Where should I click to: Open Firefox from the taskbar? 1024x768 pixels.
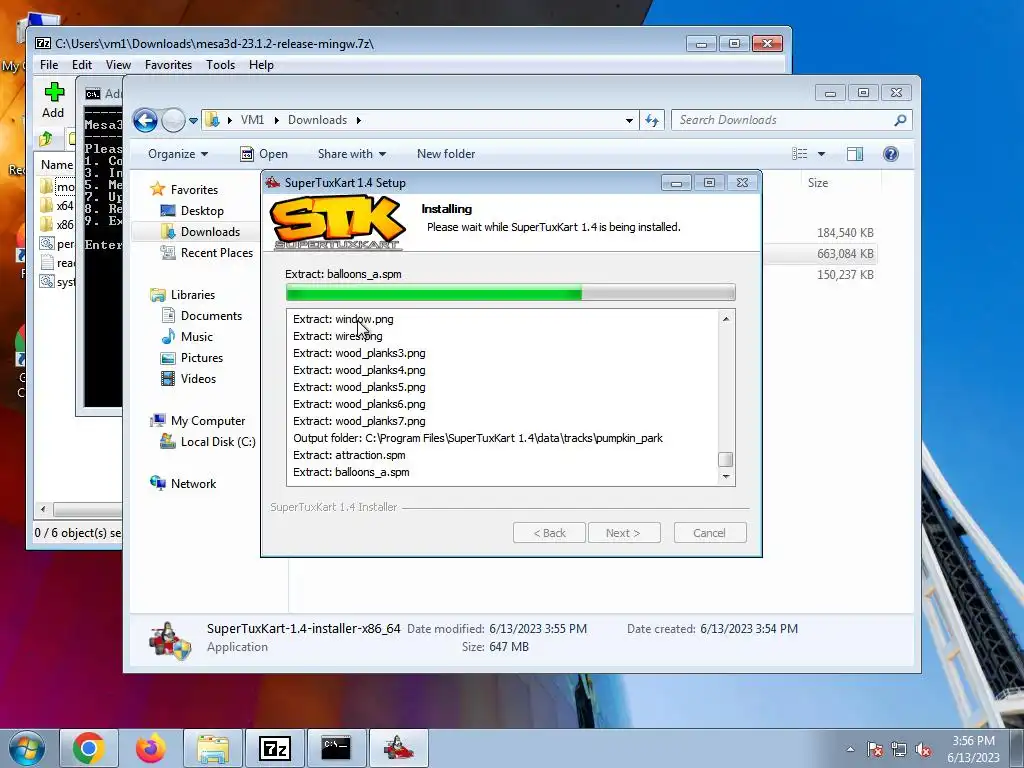point(151,748)
